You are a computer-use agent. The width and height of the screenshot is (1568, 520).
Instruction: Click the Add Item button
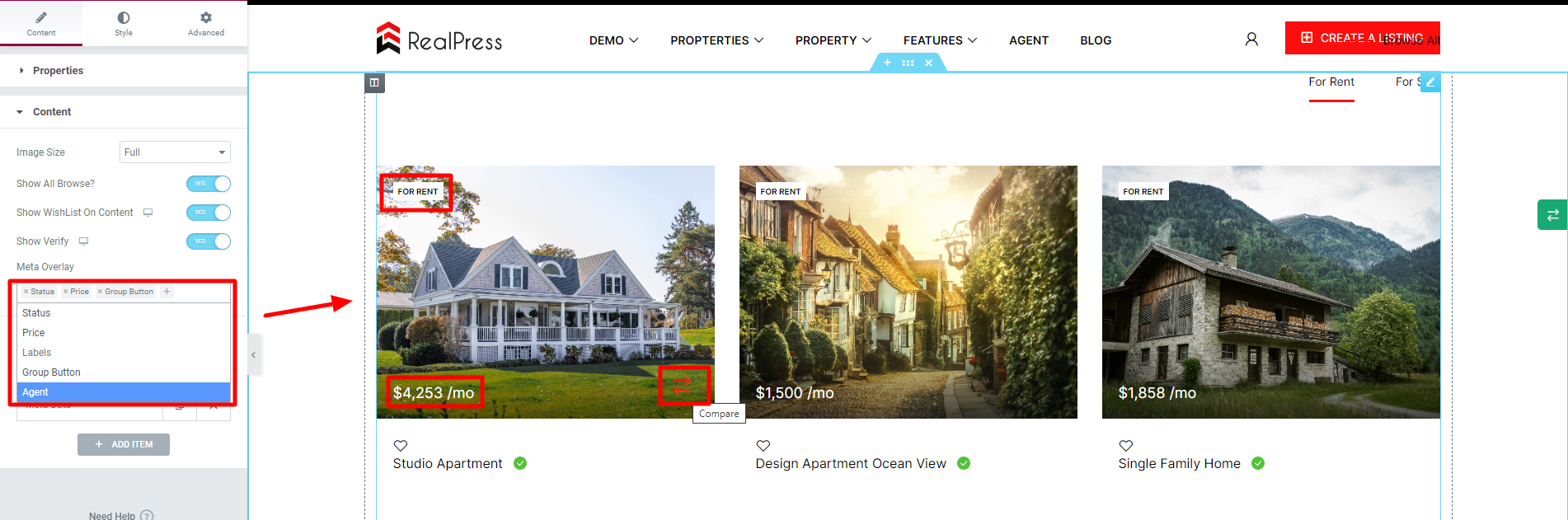[124, 444]
